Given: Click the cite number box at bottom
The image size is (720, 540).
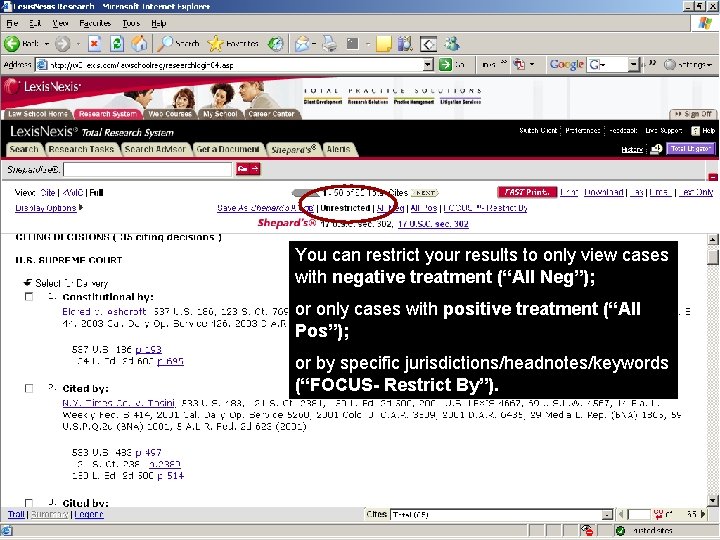Looking at the screenshot, I should (x=639, y=514).
